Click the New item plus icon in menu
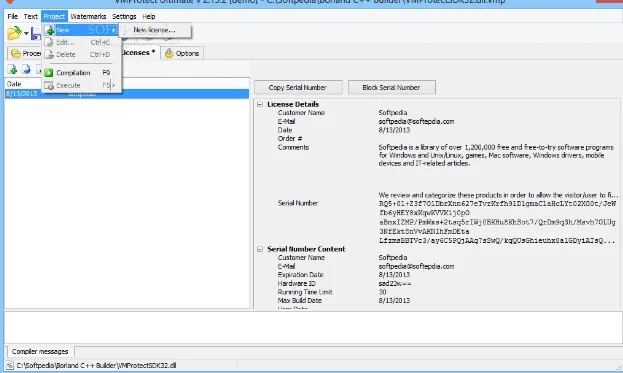 (x=49, y=30)
